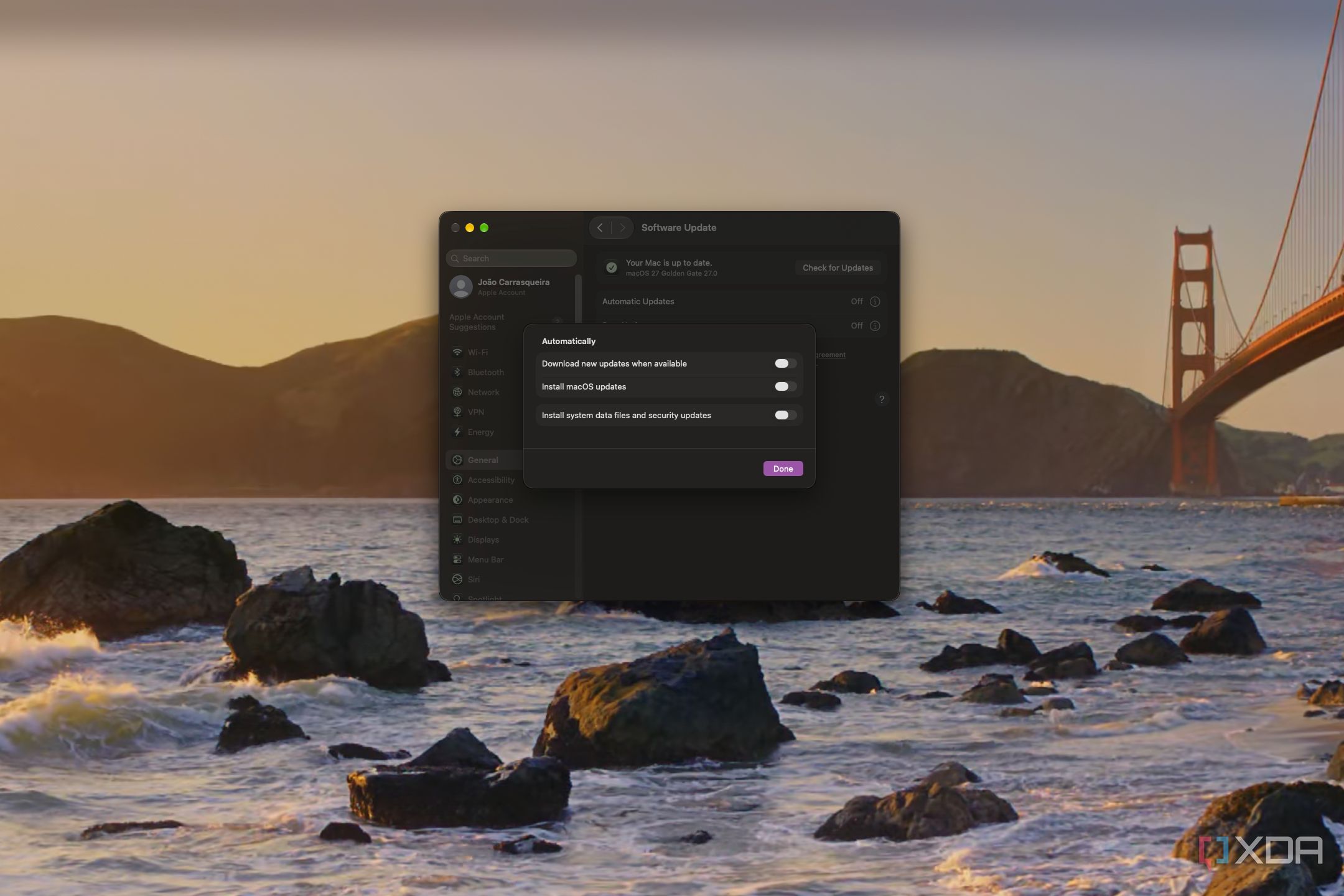
Task: Enable Install macOS updates switch
Action: click(785, 386)
